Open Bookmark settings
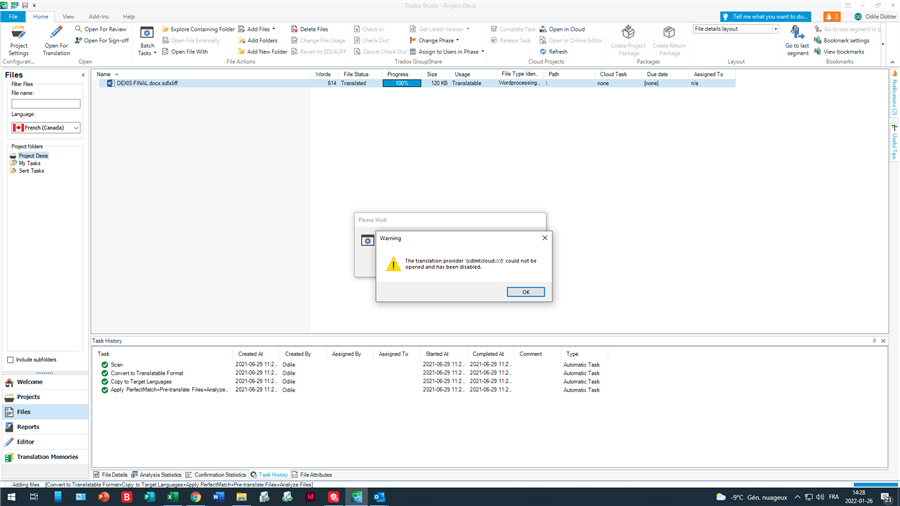The image size is (900, 506). (841, 41)
